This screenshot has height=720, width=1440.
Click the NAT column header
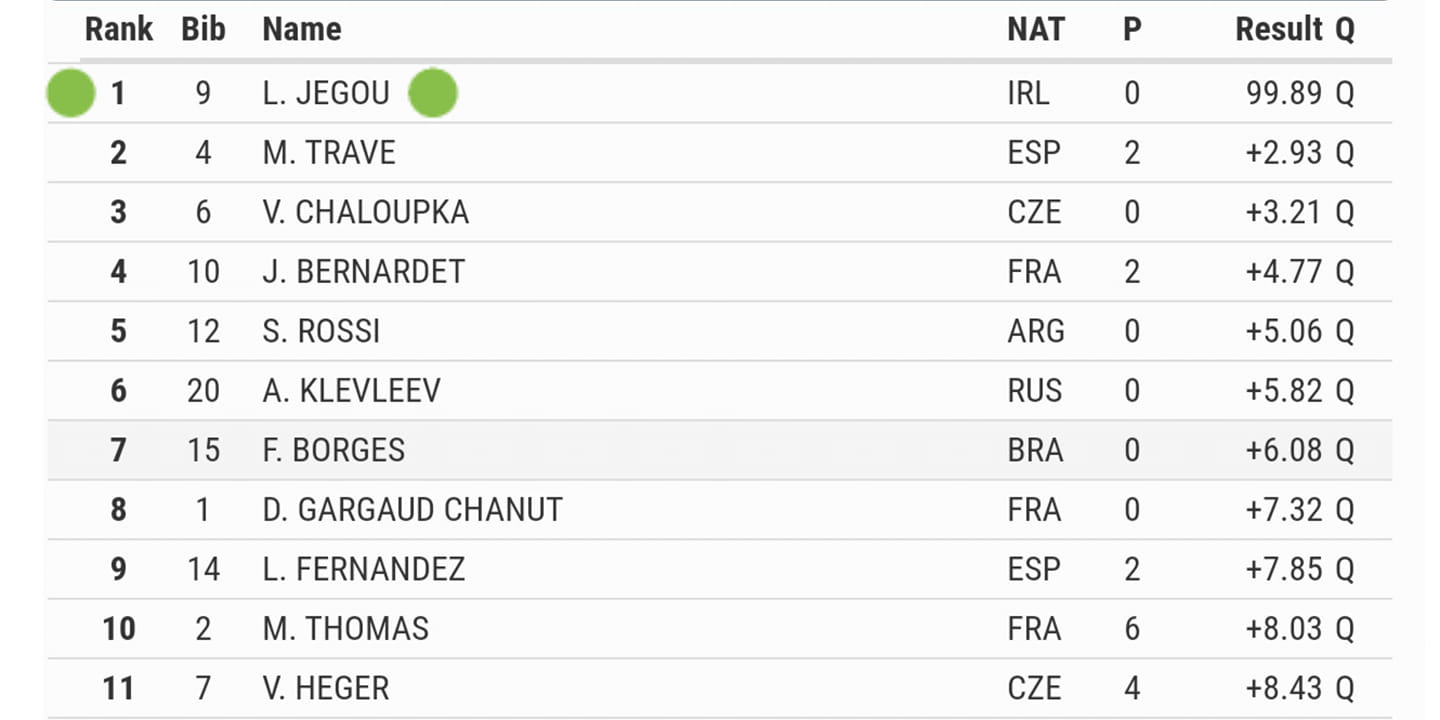click(x=1036, y=29)
